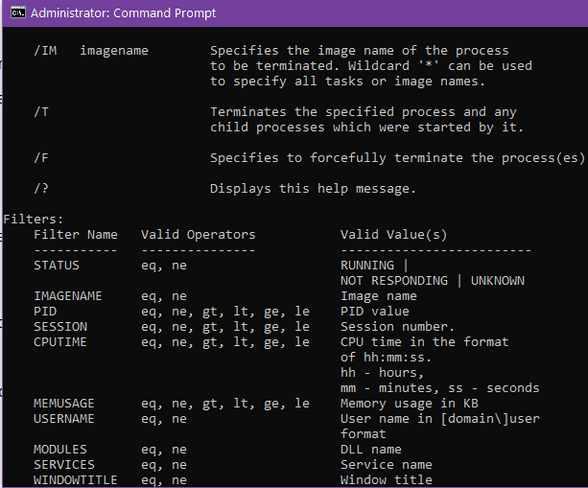Click the 'Session number.' text
The width and height of the screenshot is (588, 488).
[x=397, y=326]
